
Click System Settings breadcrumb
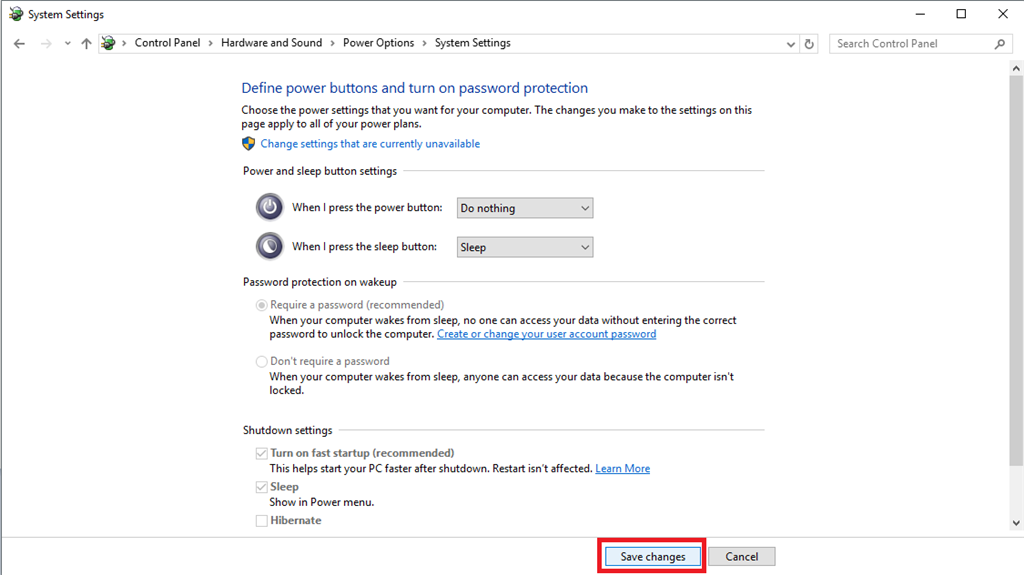pos(473,42)
